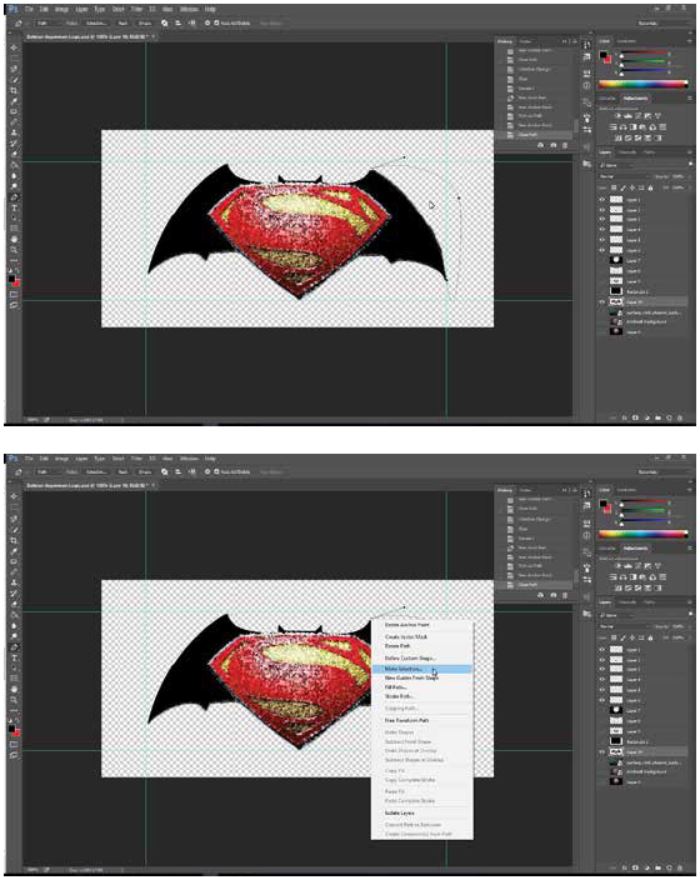Click Shape button in upper options bar
The width and height of the screenshot is (700, 877).
pyautogui.click(x=145, y=23)
